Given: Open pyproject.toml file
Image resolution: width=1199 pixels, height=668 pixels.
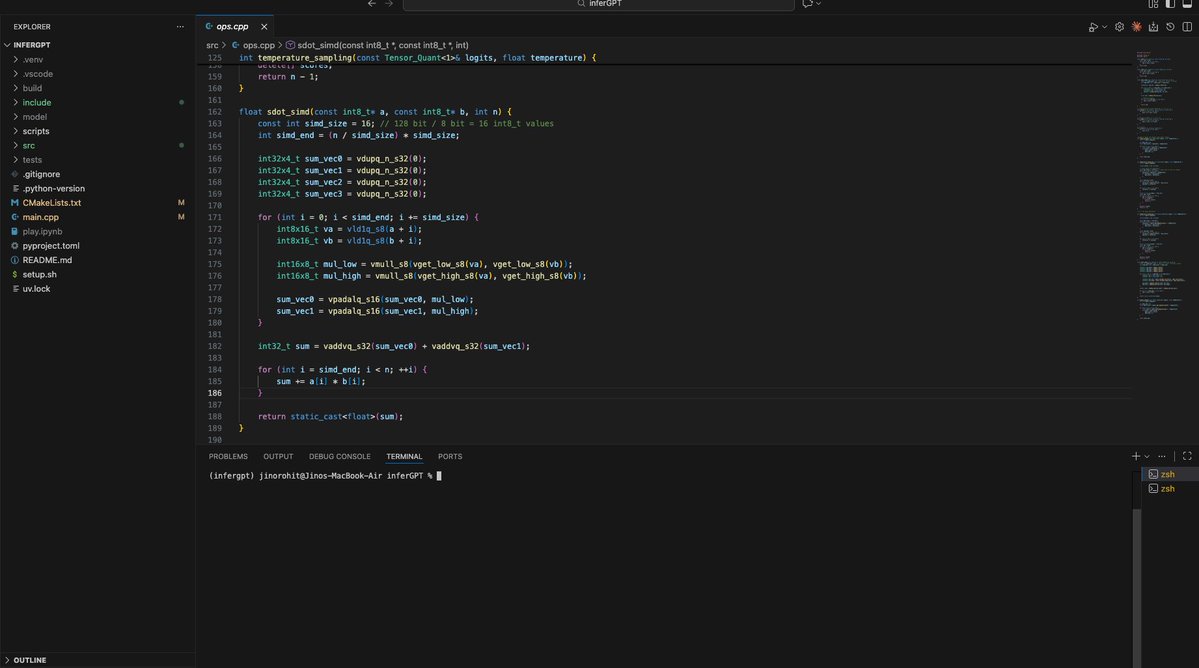Looking at the screenshot, I should tap(98, 246).
